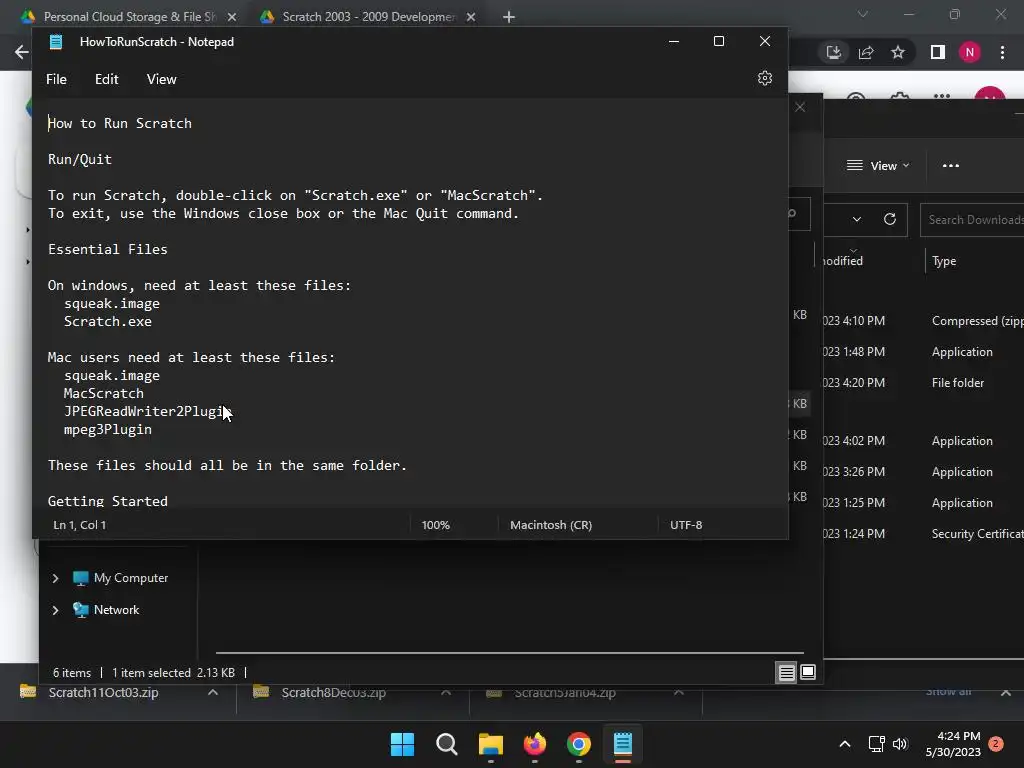Open Notepad from taskbar

click(x=623, y=744)
